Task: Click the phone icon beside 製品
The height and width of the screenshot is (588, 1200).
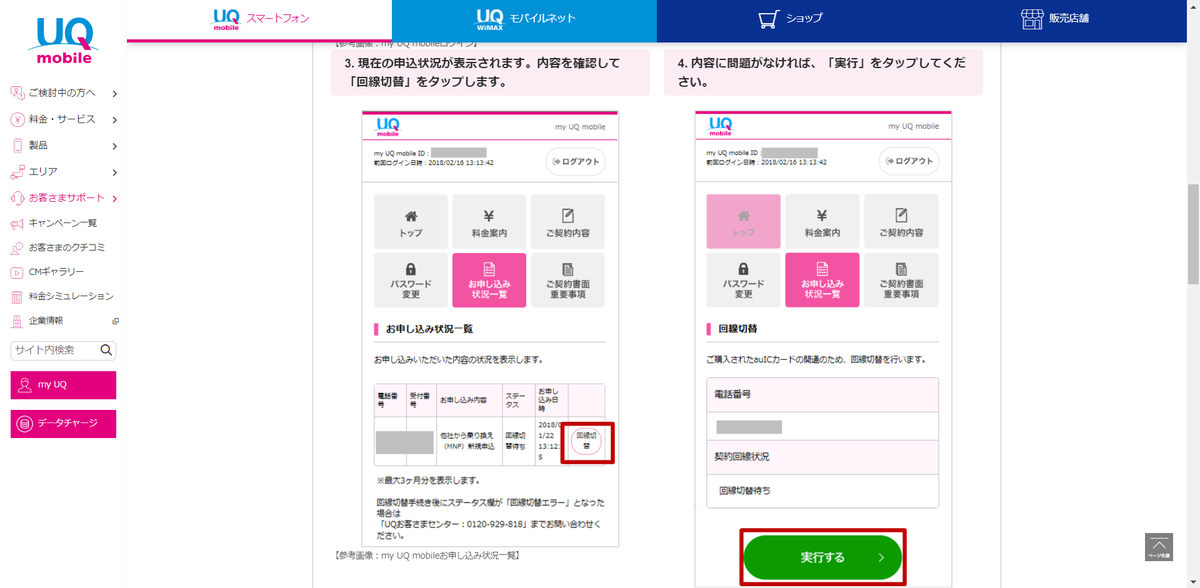Action: pyautogui.click(x=17, y=145)
